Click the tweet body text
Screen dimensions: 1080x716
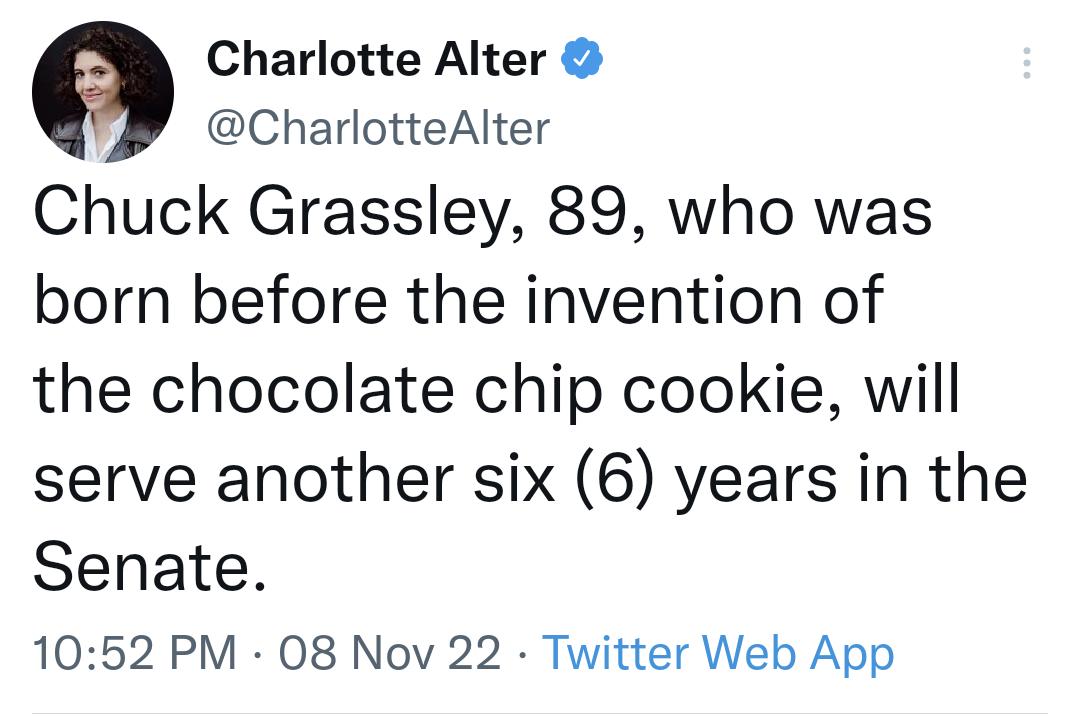[x=500, y=385]
